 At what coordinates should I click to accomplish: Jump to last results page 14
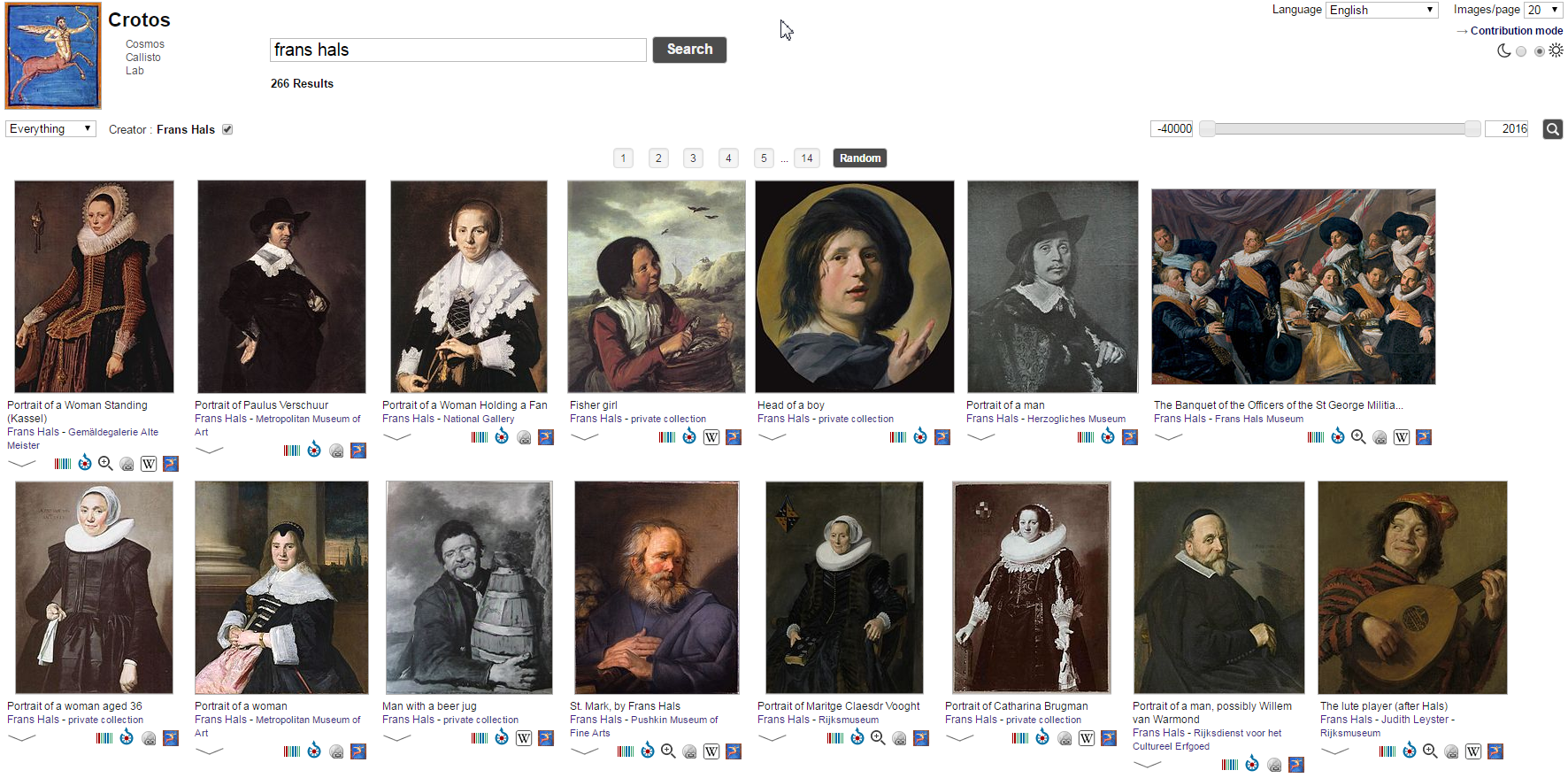coord(807,158)
